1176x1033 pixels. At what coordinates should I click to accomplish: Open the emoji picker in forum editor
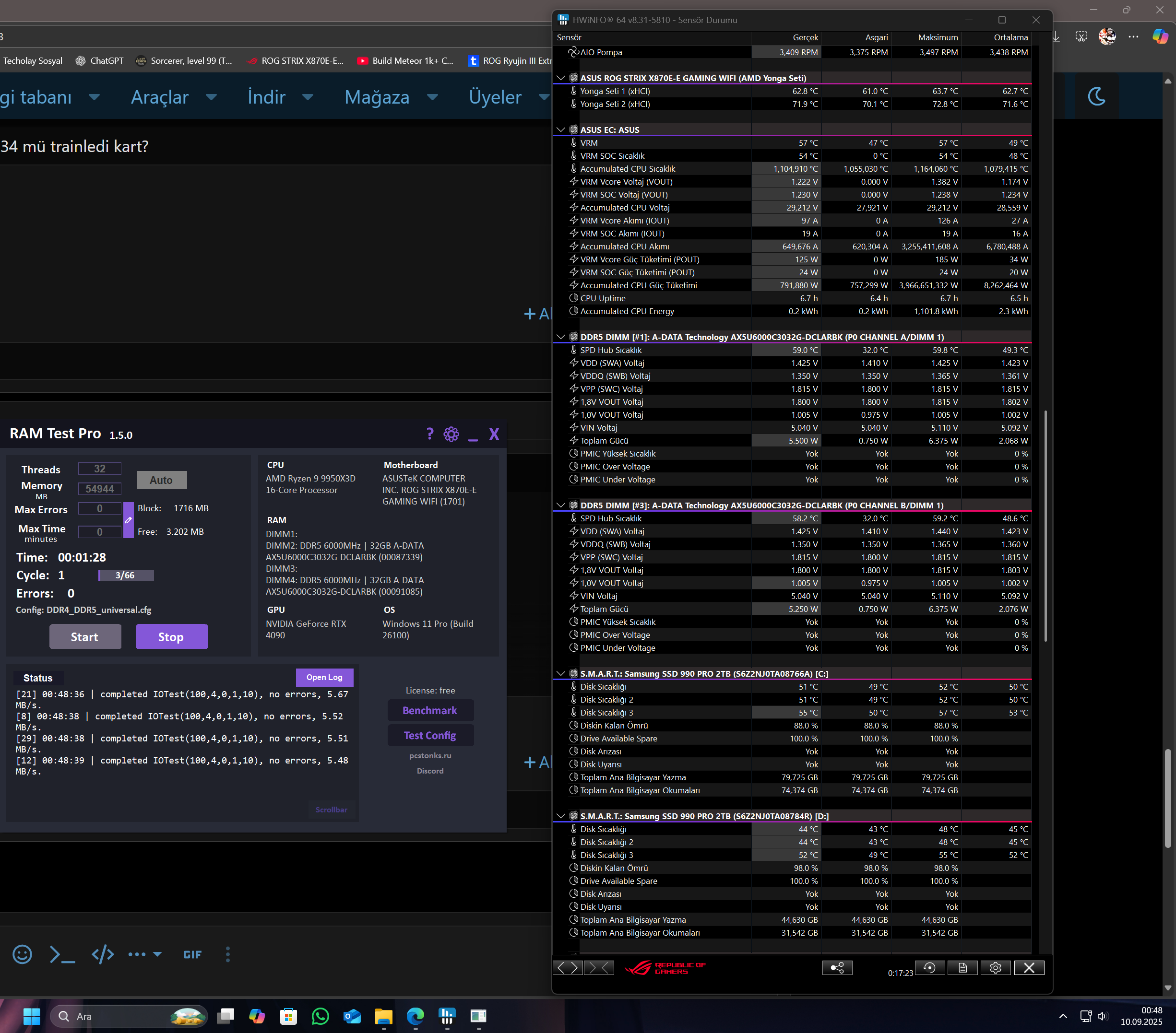(23, 955)
